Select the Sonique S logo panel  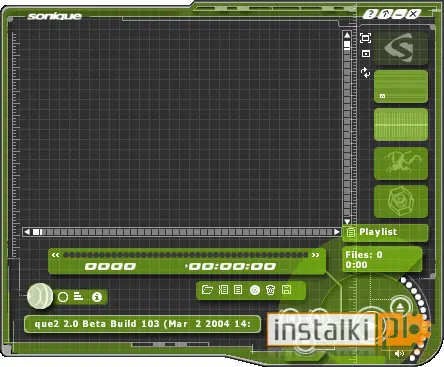[401, 48]
